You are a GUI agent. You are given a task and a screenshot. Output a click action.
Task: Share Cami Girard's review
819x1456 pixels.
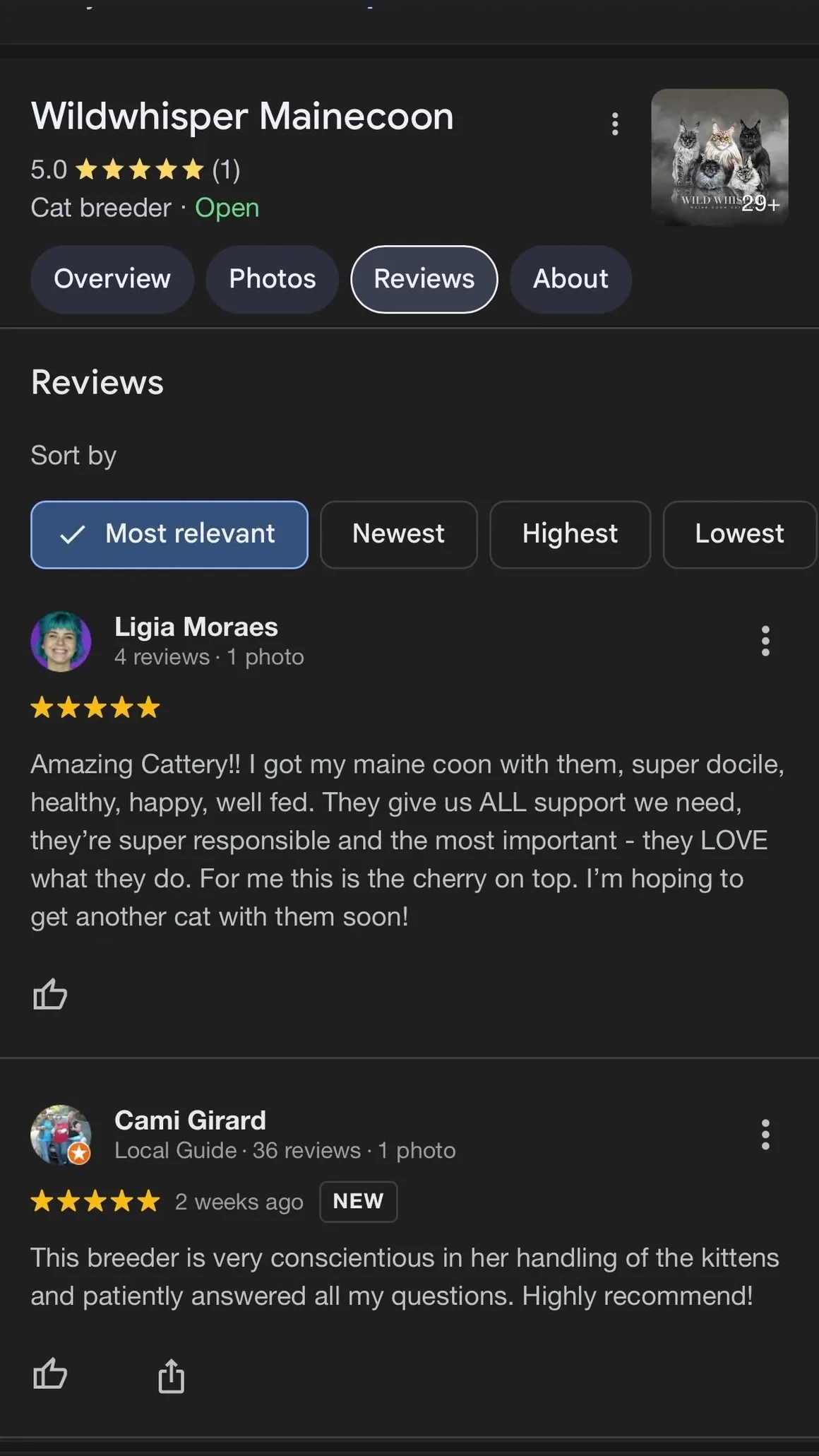171,1375
